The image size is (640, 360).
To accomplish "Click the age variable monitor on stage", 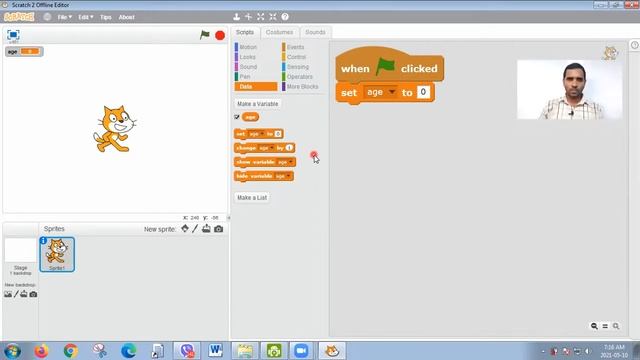I will [x=24, y=51].
